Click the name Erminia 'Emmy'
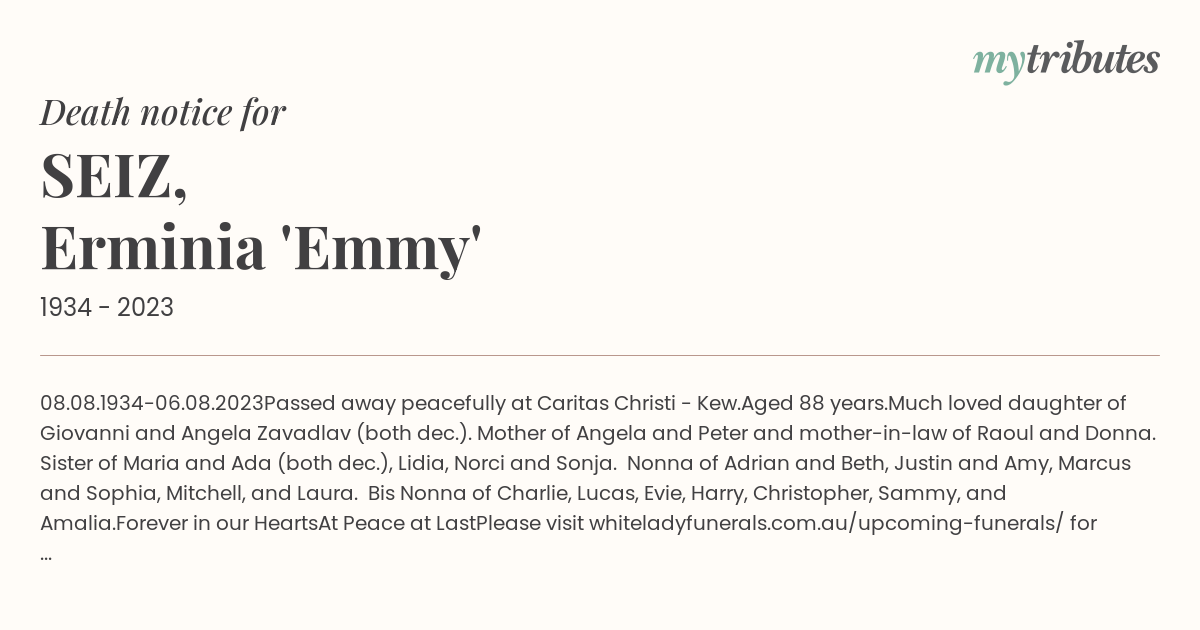 [x=261, y=249]
